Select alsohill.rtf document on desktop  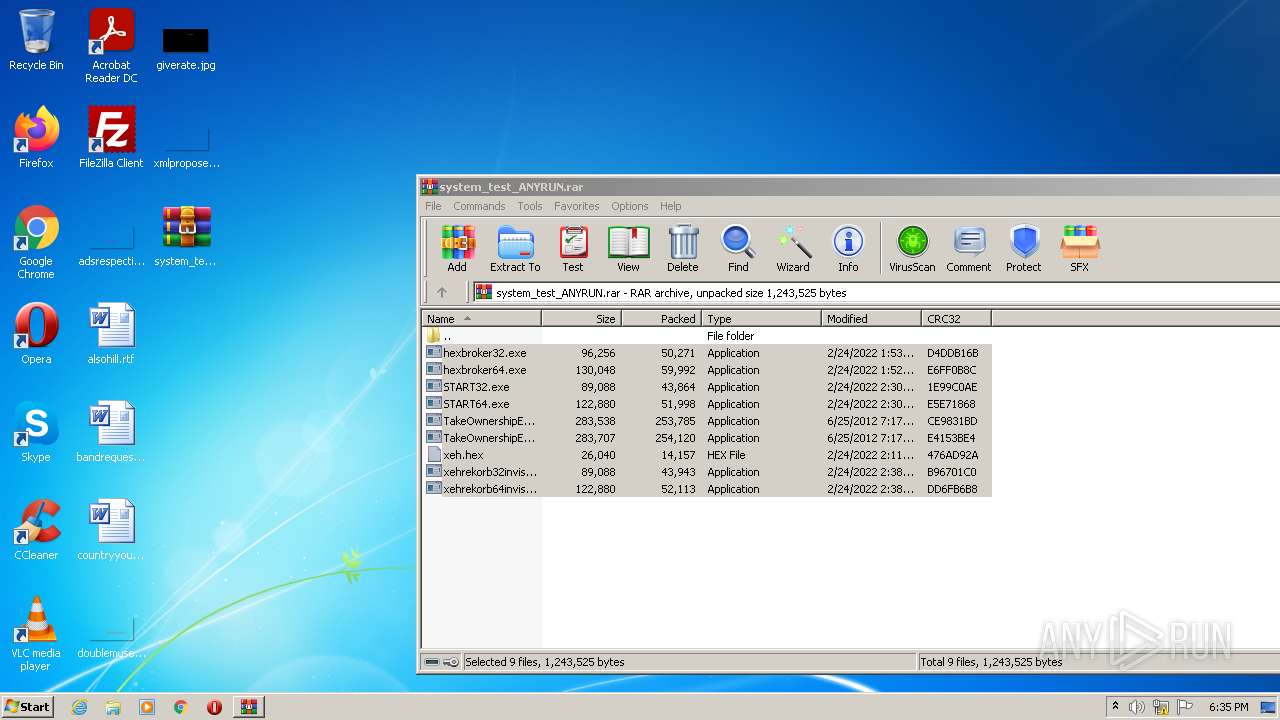[111, 334]
